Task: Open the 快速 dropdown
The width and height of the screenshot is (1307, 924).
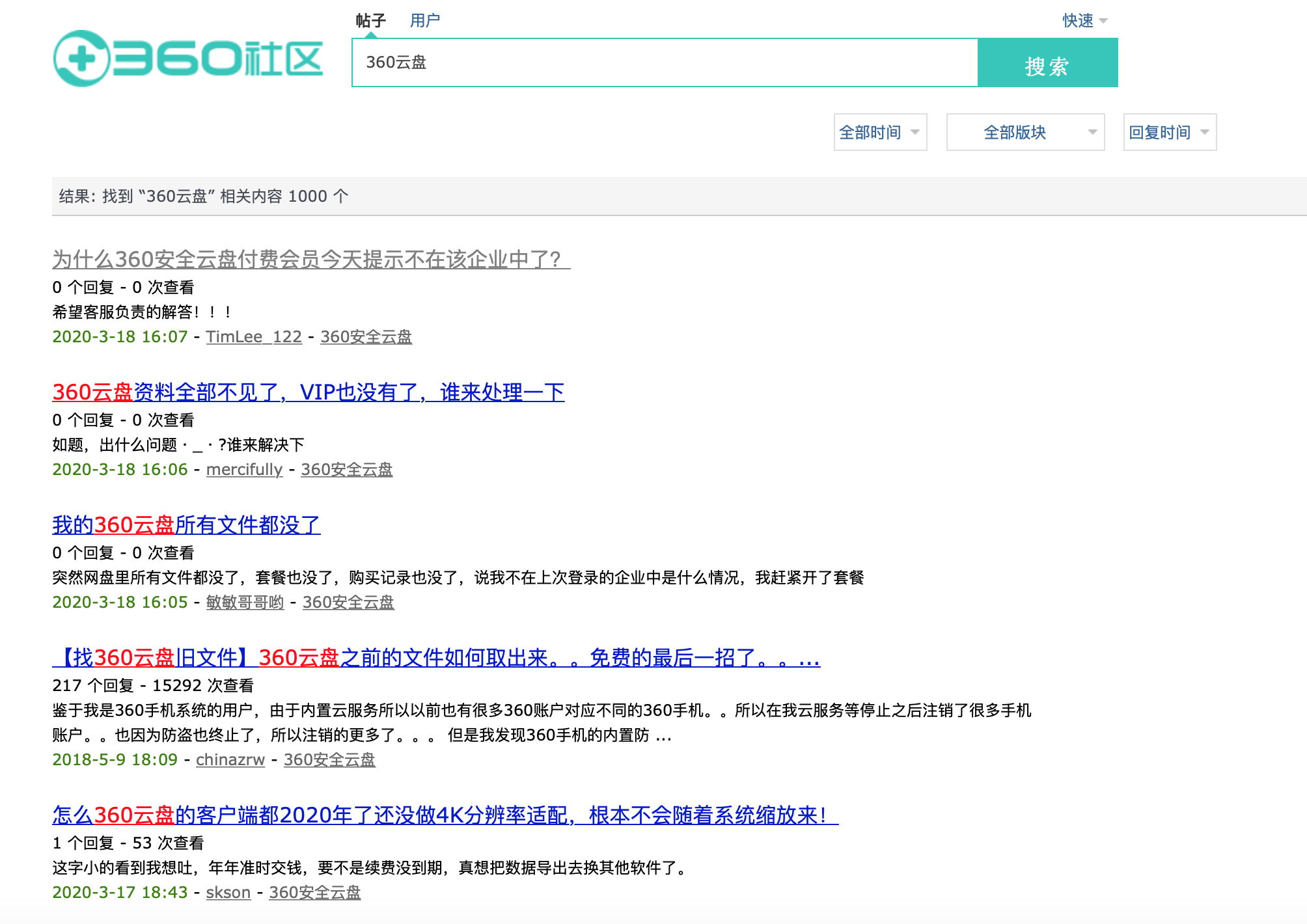Action: (1084, 20)
